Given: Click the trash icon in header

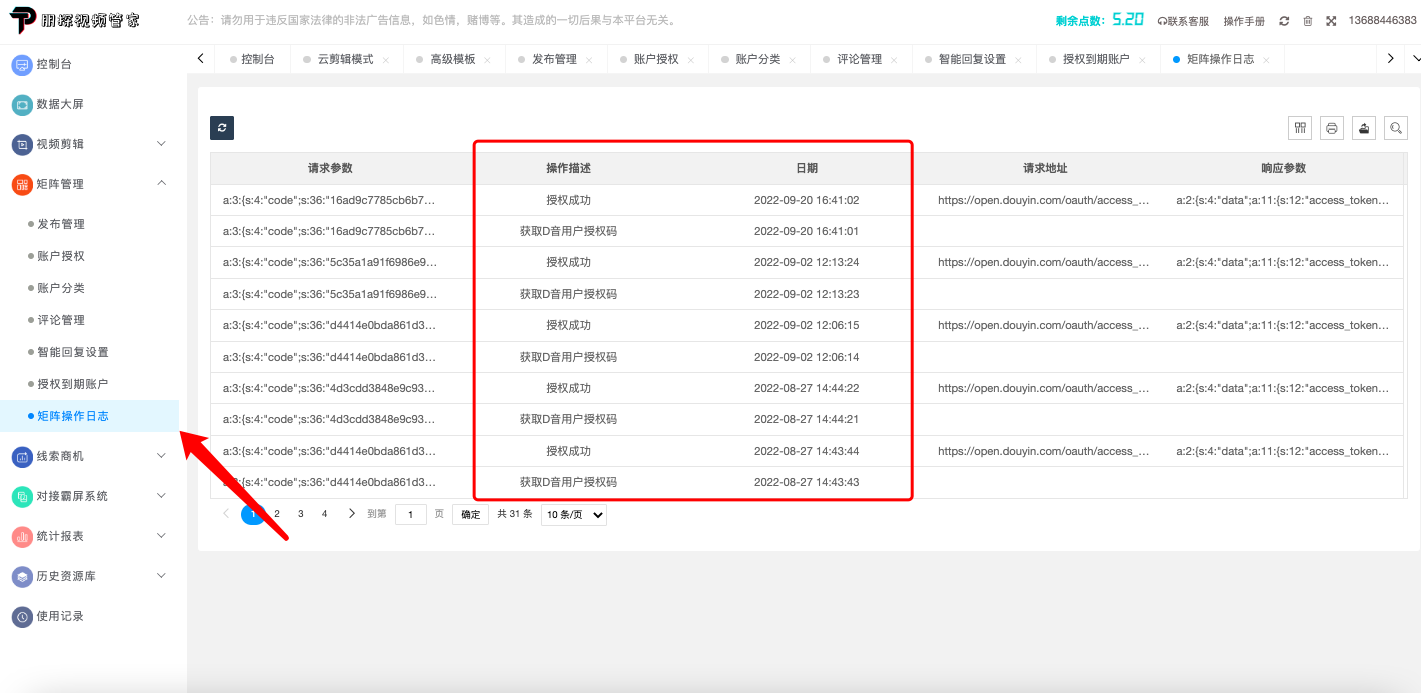Looking at the screenshot, I should click(x=1307, y=21).
